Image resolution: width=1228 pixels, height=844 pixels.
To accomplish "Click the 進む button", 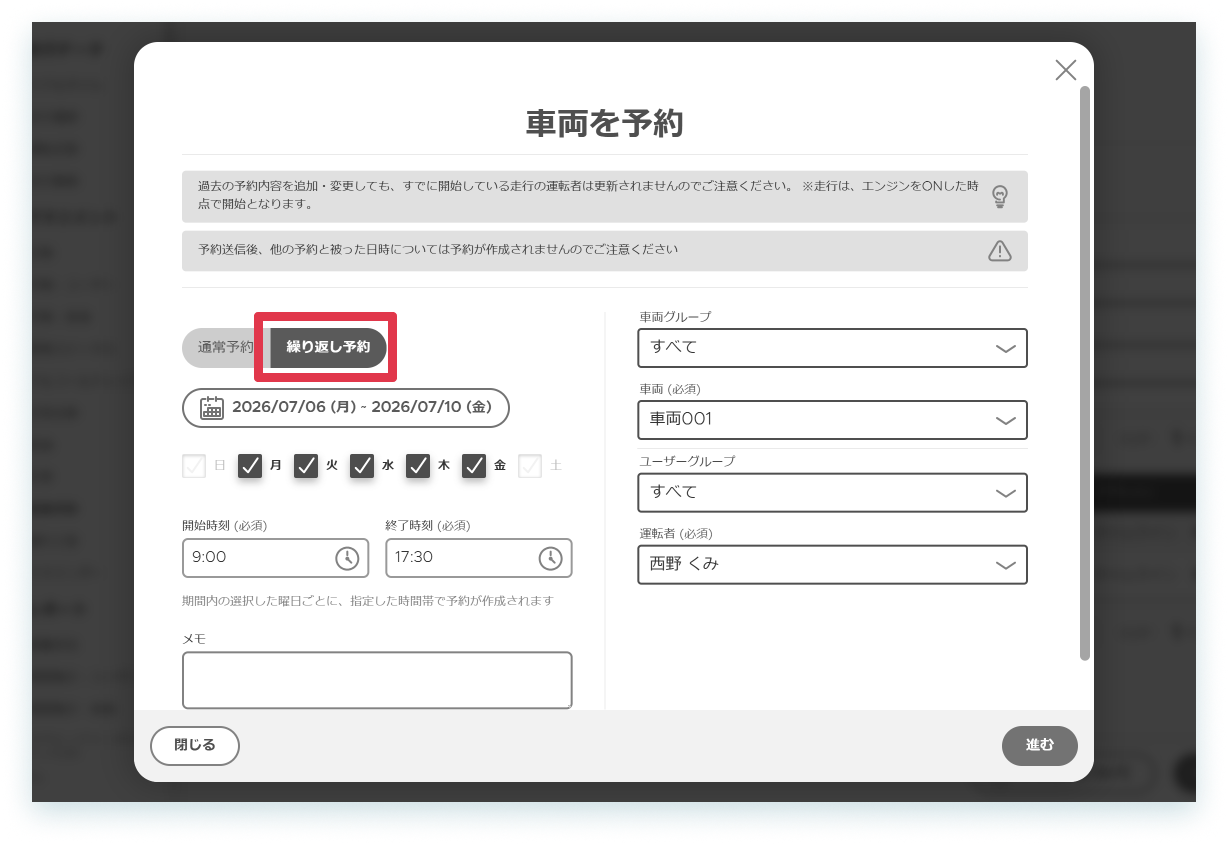I will pyautogui.click(x=1040, y=746).
